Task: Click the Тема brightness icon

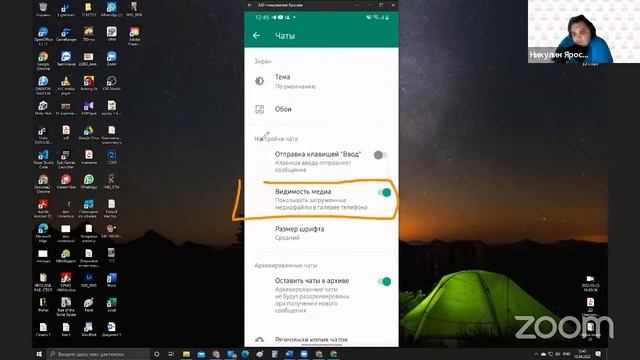Action: click(x=260, y=81)
